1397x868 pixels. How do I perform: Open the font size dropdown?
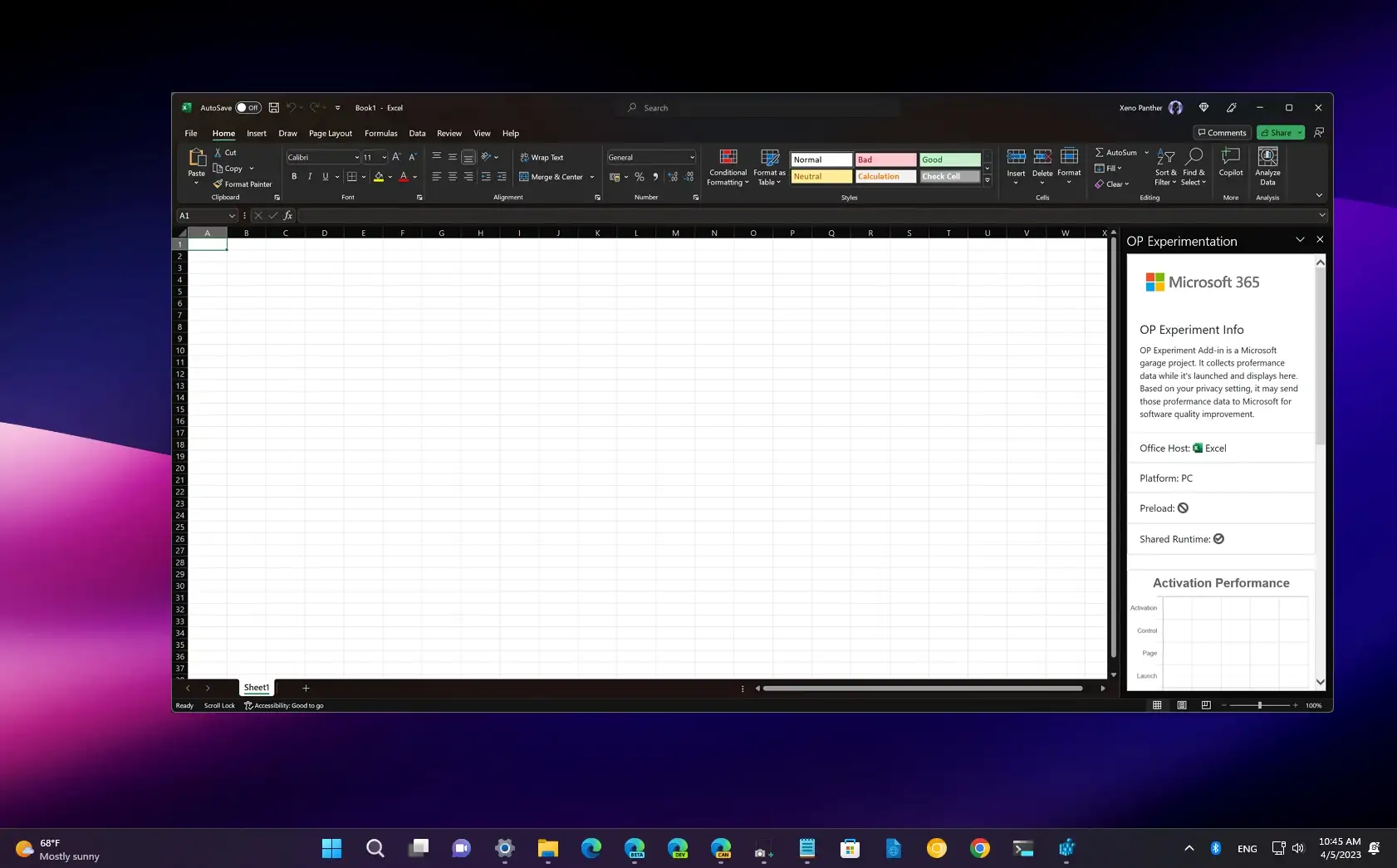(384, 157)
